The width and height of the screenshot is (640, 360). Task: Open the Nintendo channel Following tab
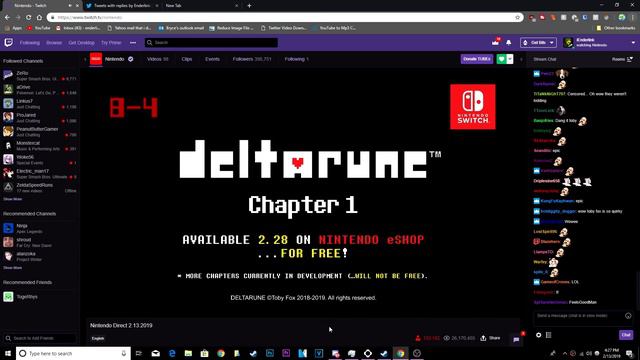297,59
